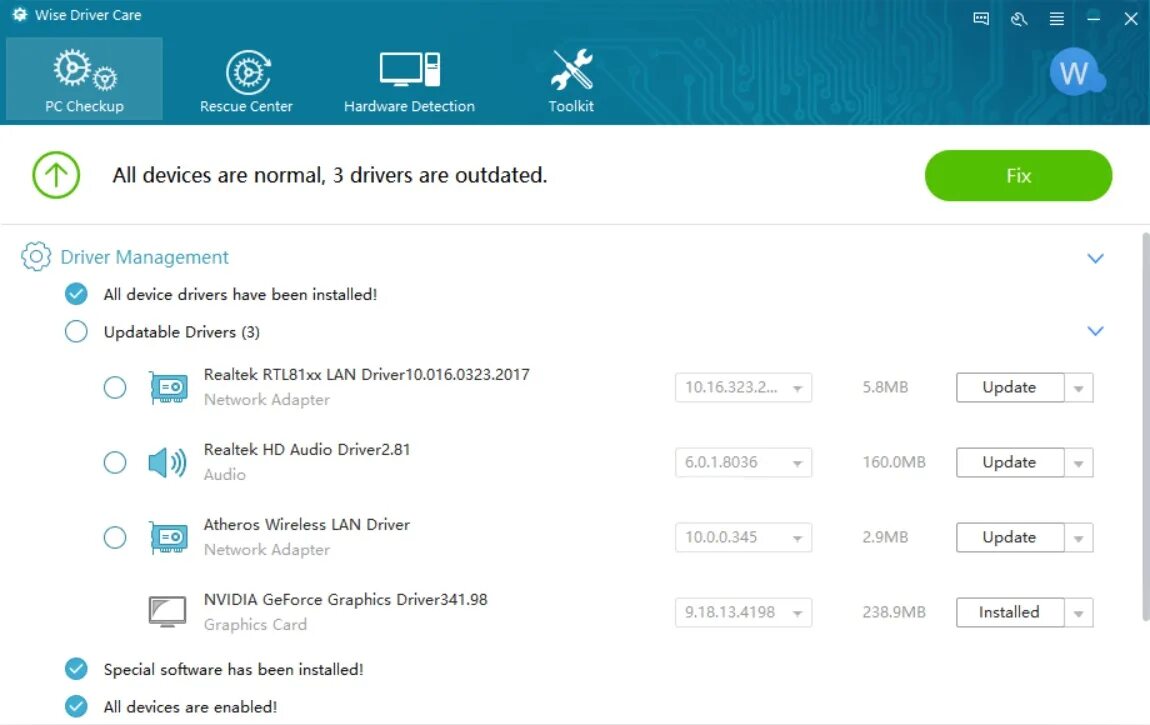
Task: Click 'Realtek RTL81xx LAN Driver10.016.0323.2017' text
Action: pyautogui.click(x=367, y=375)
